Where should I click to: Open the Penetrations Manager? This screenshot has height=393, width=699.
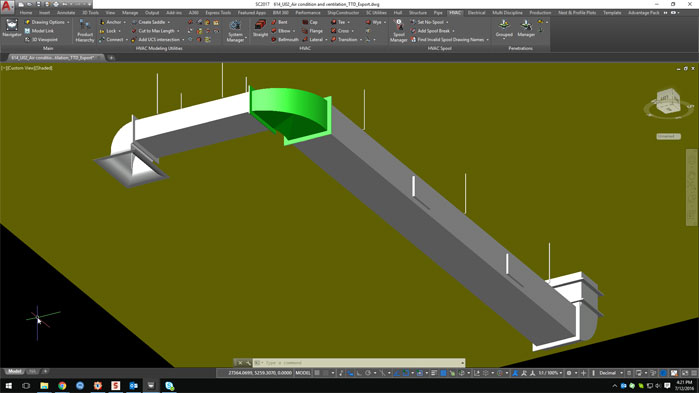(526, 29)
